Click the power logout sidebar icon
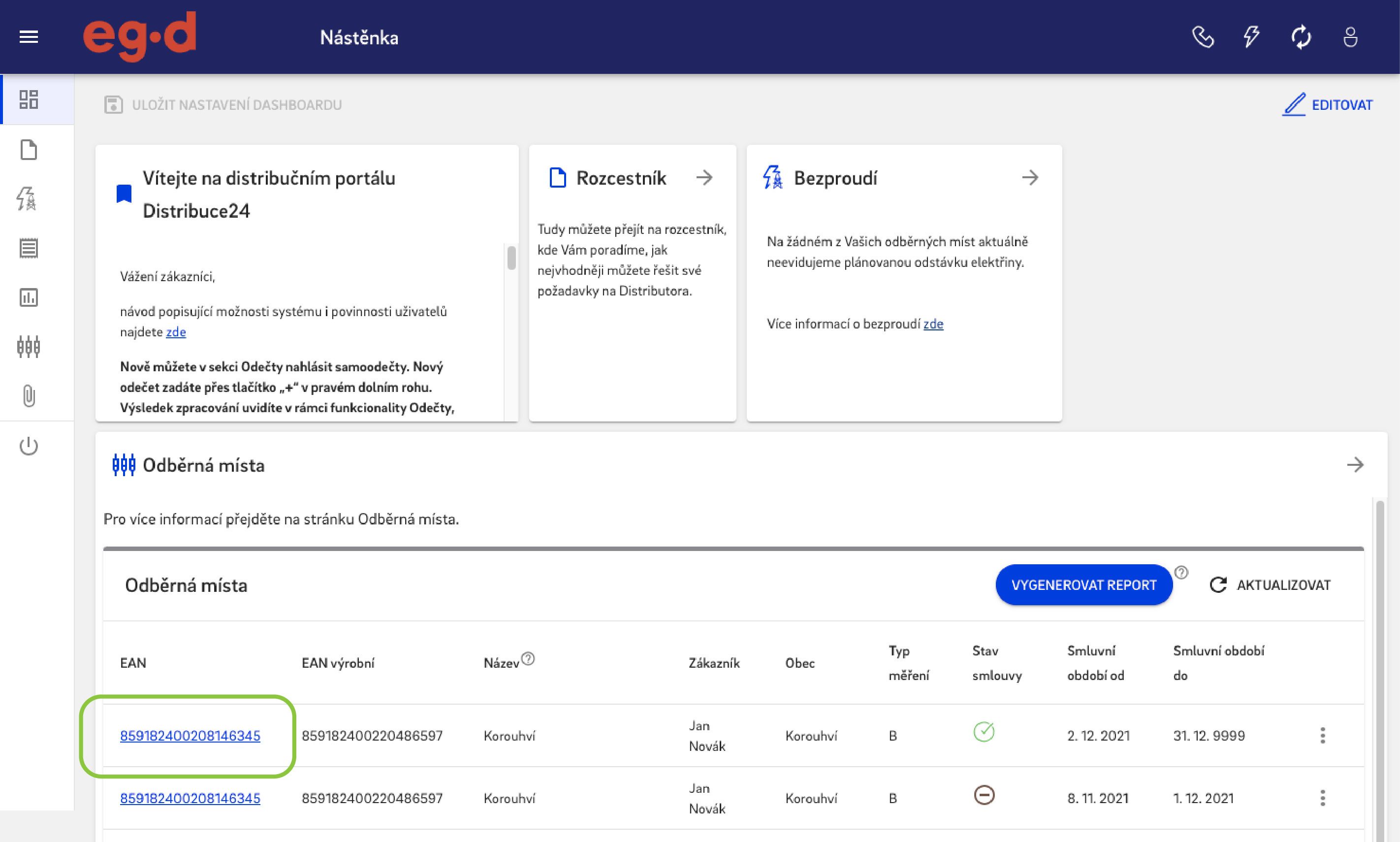1400x842 pixels. [29, 446]
